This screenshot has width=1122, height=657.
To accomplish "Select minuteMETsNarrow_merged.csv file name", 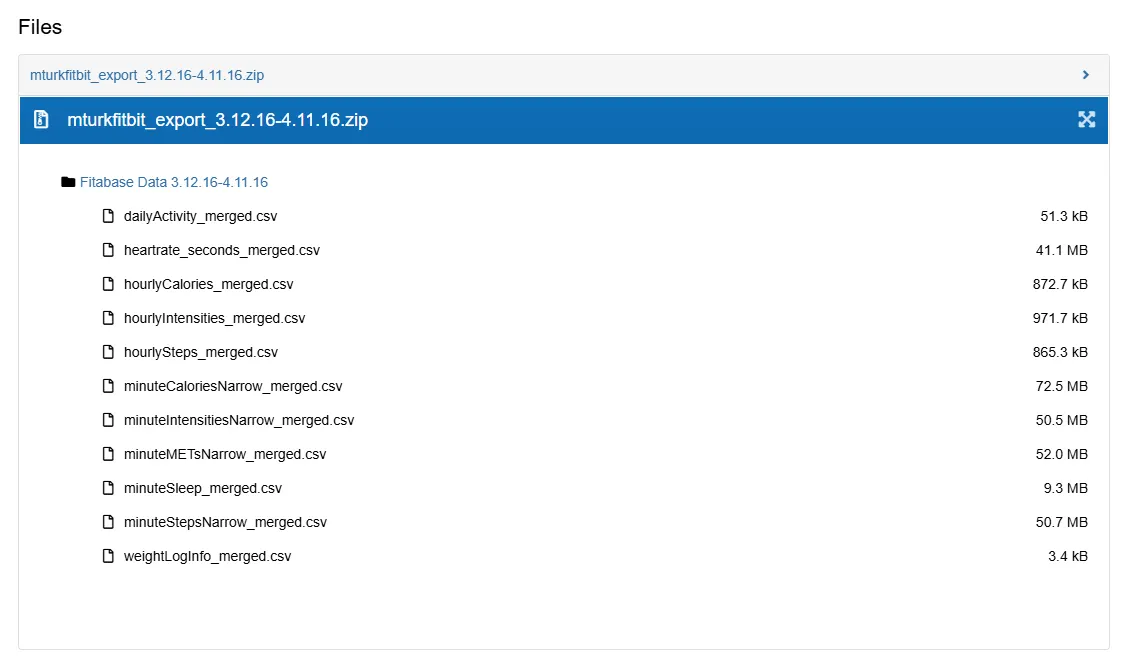I will point(225,454).
